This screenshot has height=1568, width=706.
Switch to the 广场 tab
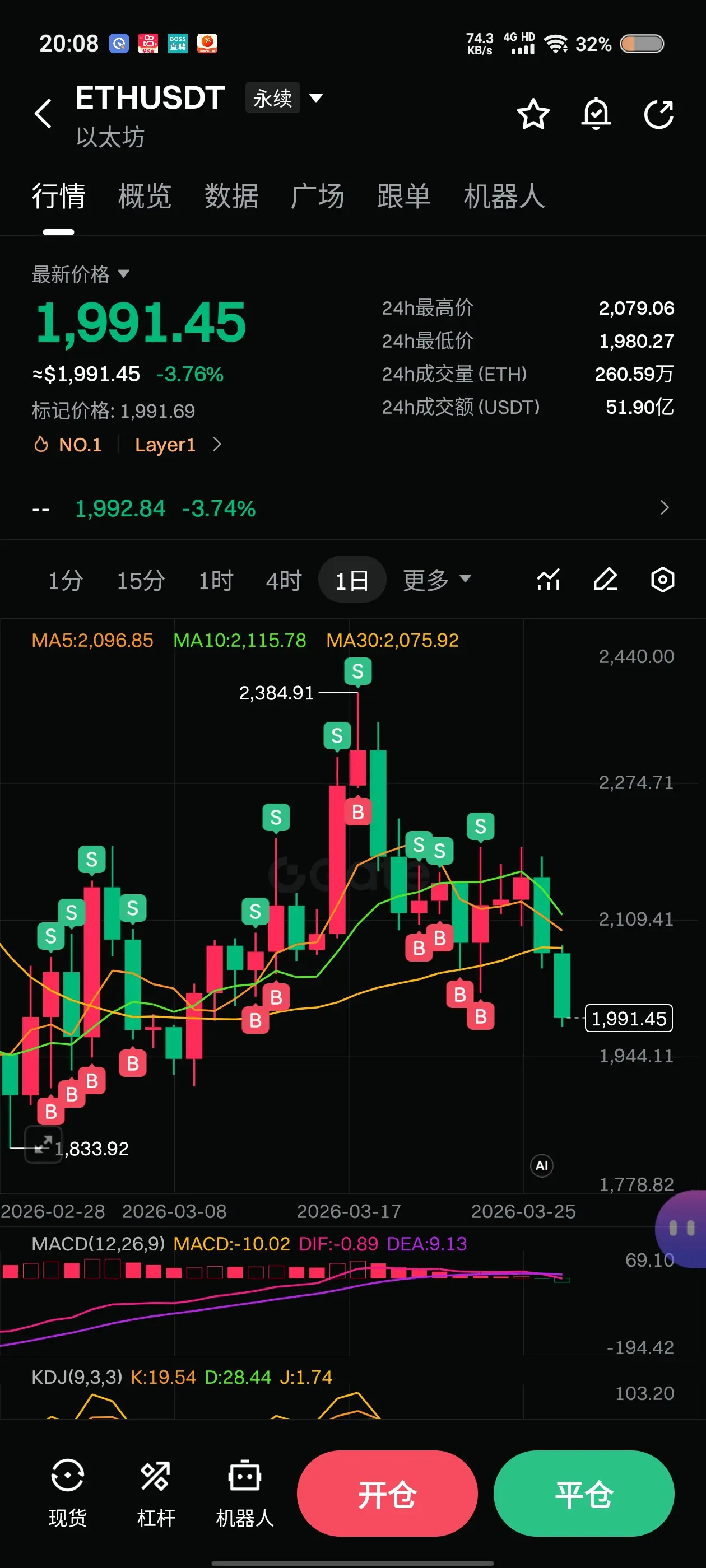(x=317, y=196)
